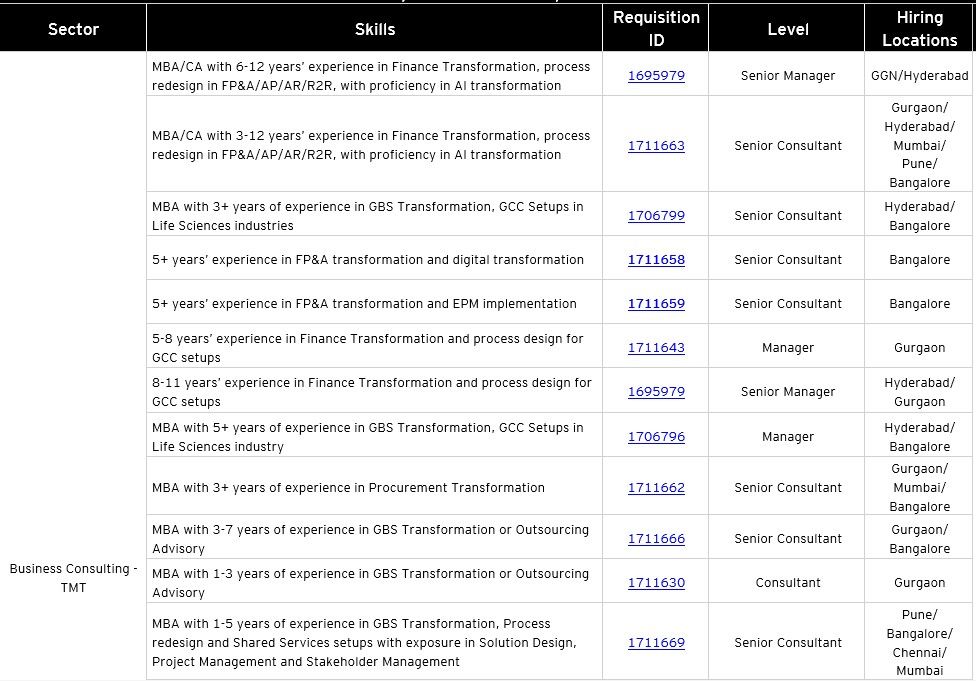Open requisition link 1711662

(656, 488)
